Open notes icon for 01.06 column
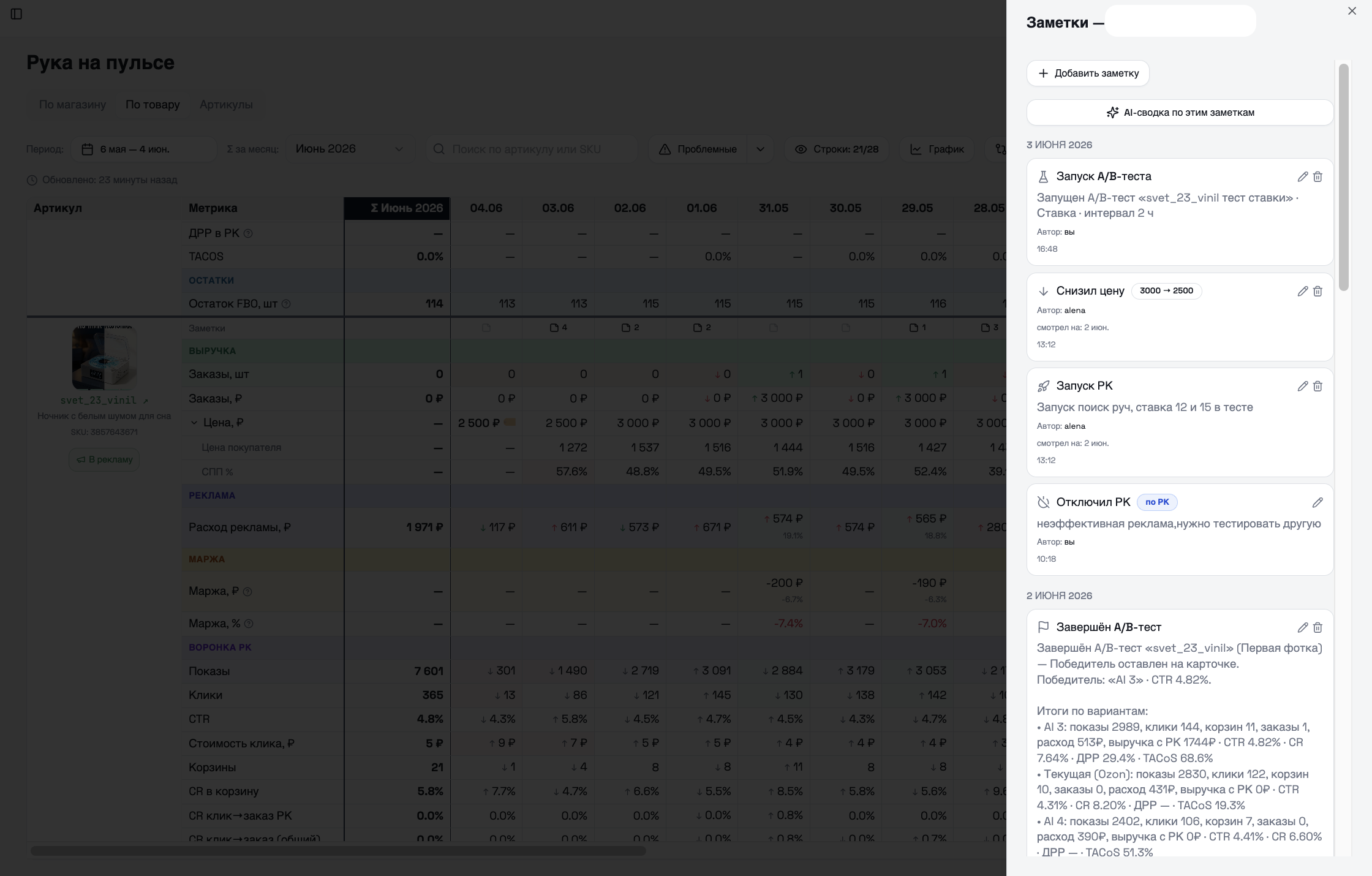1372x876 pixels. coord(702,328)
